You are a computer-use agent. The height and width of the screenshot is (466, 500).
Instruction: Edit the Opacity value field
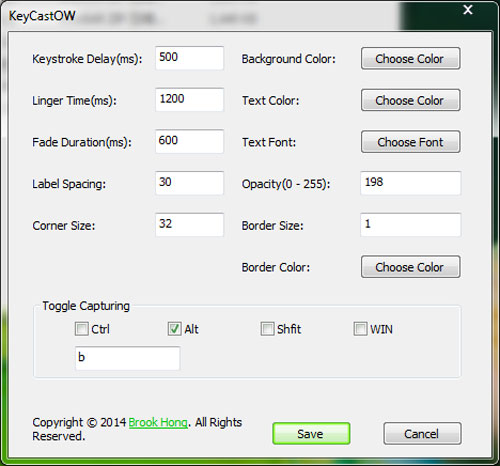point(411,183)
